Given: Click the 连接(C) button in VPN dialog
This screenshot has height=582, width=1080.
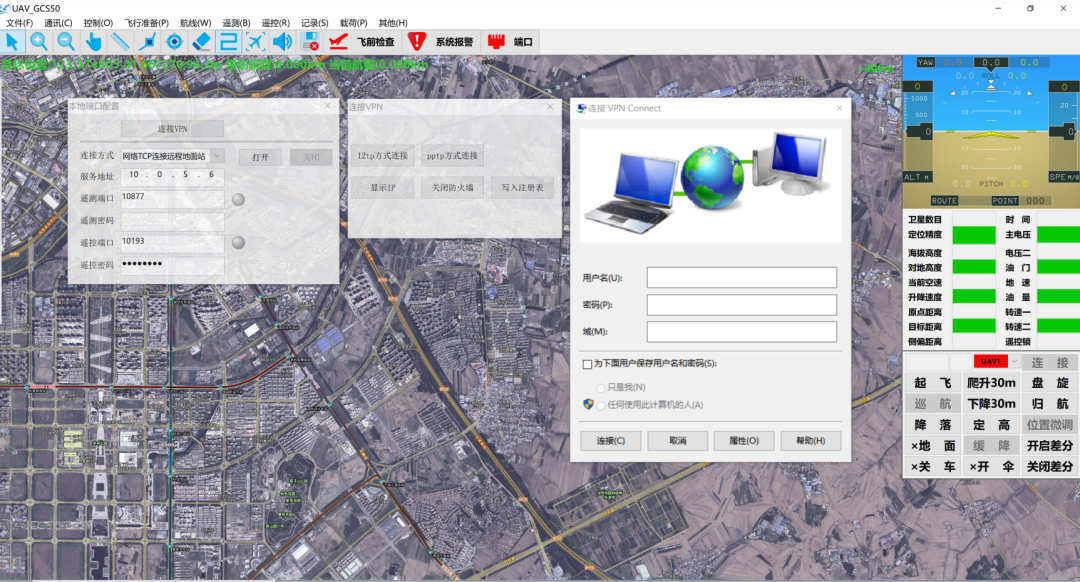Looking at the screenshot, I should 611,441.
